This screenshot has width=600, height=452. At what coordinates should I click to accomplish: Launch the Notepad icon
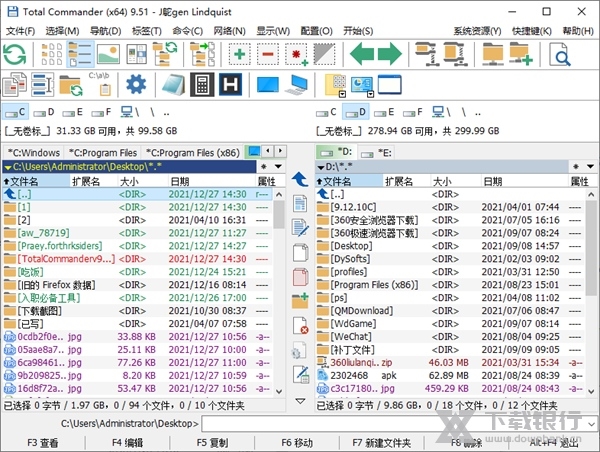174,84
